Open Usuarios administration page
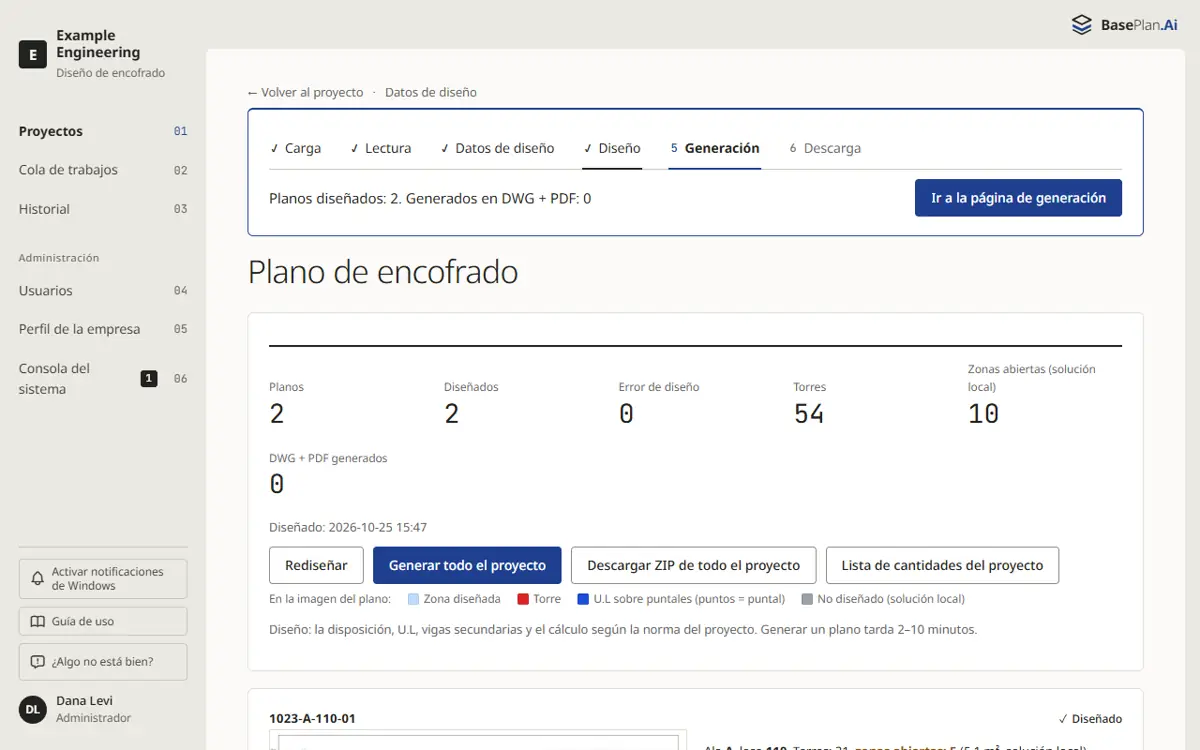The height and width of the screenshot is (750, 1200). coord(103,291)
